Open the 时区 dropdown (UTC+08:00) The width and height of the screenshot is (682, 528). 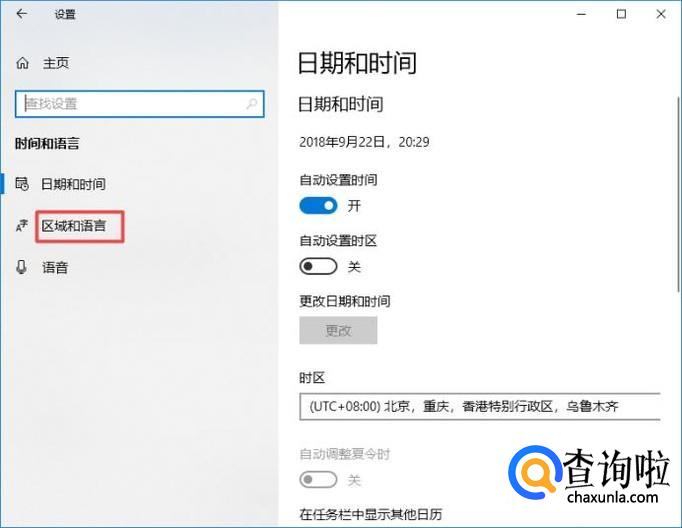pyautogui.click(x=480, y=407)
